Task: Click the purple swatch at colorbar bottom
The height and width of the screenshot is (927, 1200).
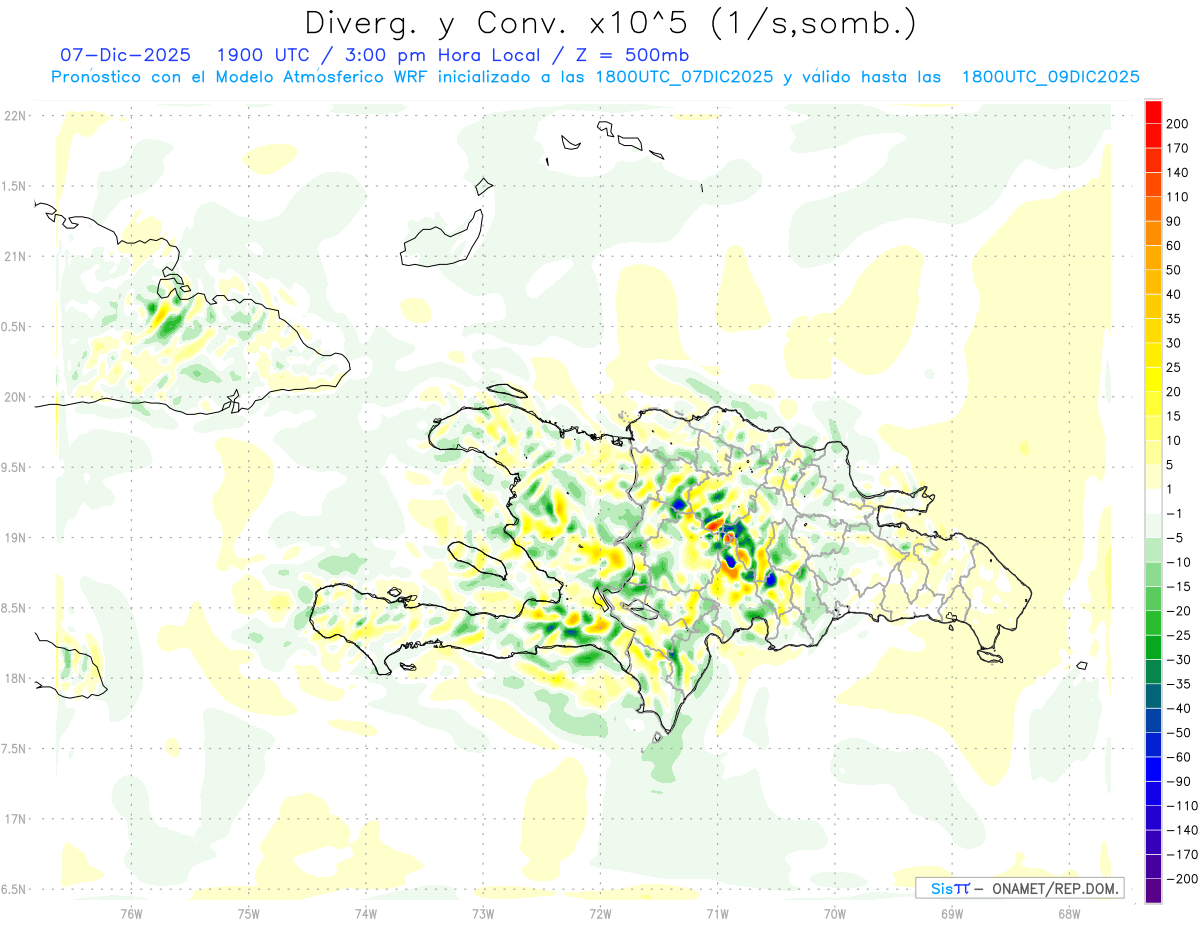Action: pos(1153,890)
